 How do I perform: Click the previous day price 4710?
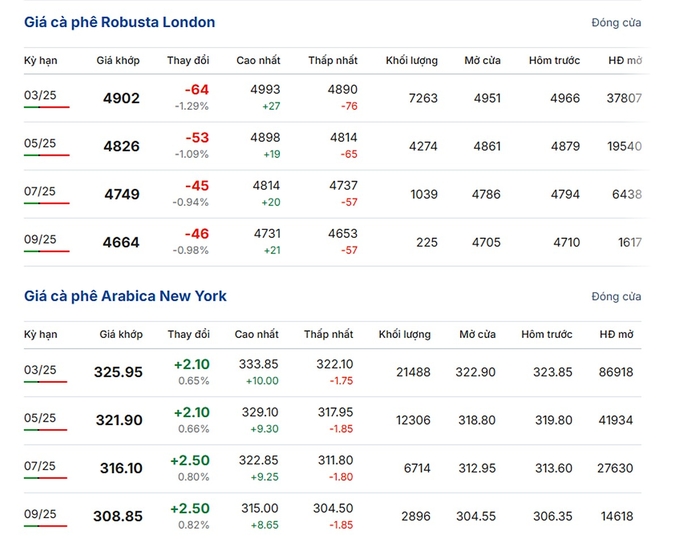coord(566,242)
